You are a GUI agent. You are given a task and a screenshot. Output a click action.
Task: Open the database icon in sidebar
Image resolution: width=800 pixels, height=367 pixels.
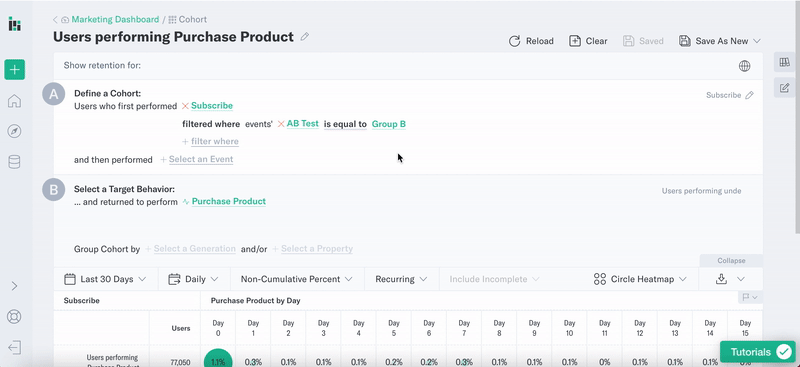[14, 162]
